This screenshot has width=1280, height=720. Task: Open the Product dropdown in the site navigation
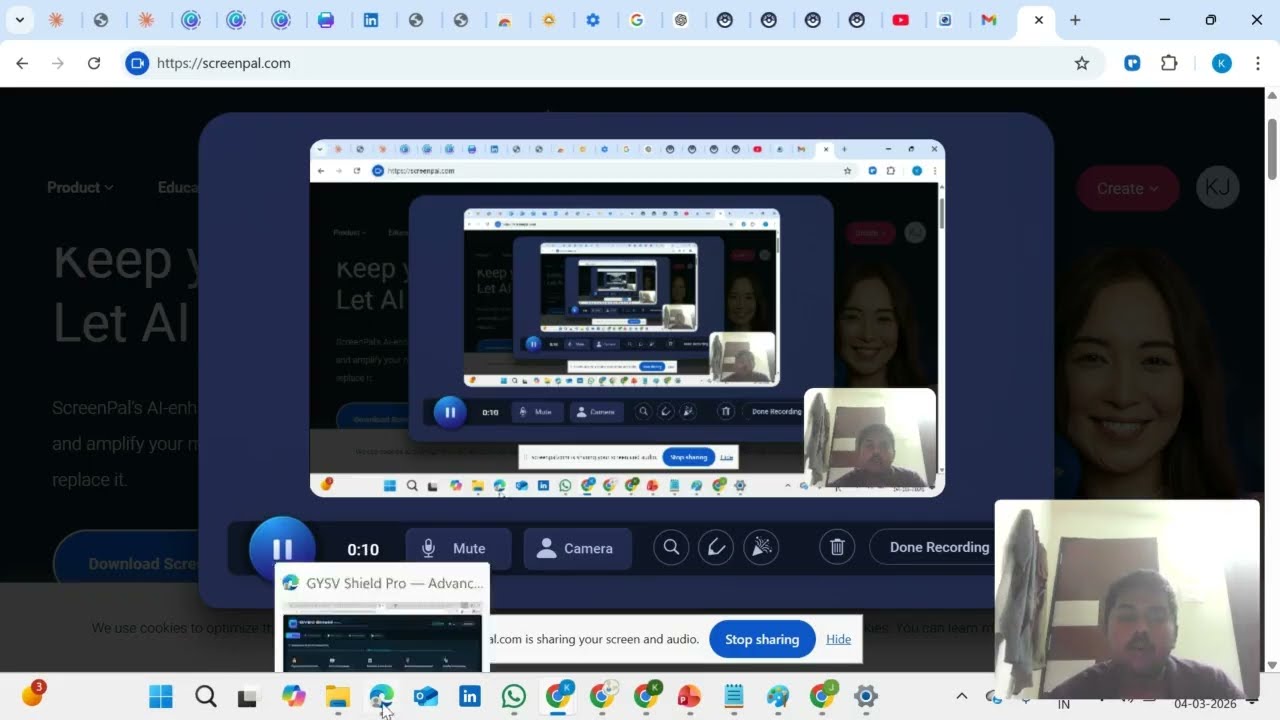tap(80, 187)
